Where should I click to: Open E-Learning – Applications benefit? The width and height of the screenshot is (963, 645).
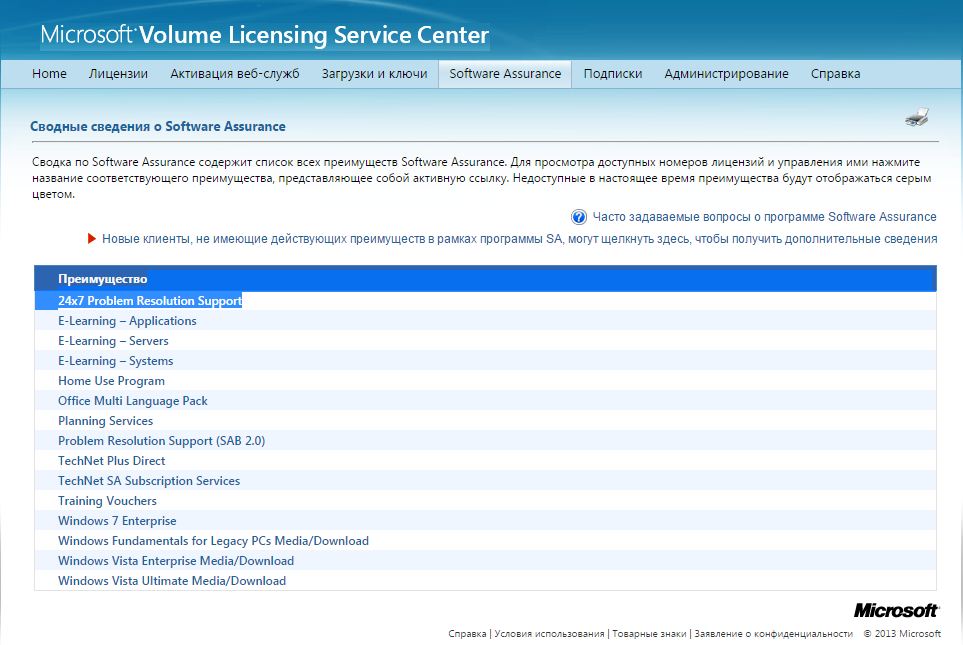[x=127, y=321]
